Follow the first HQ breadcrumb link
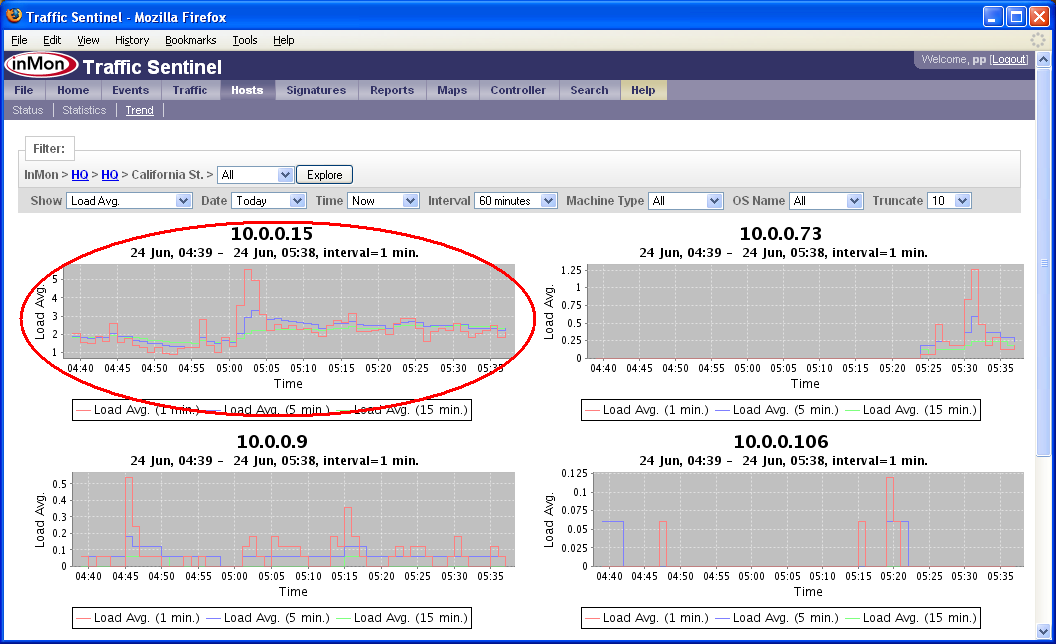Viewport: 1056px width, 644px height. tap(79, 175)
